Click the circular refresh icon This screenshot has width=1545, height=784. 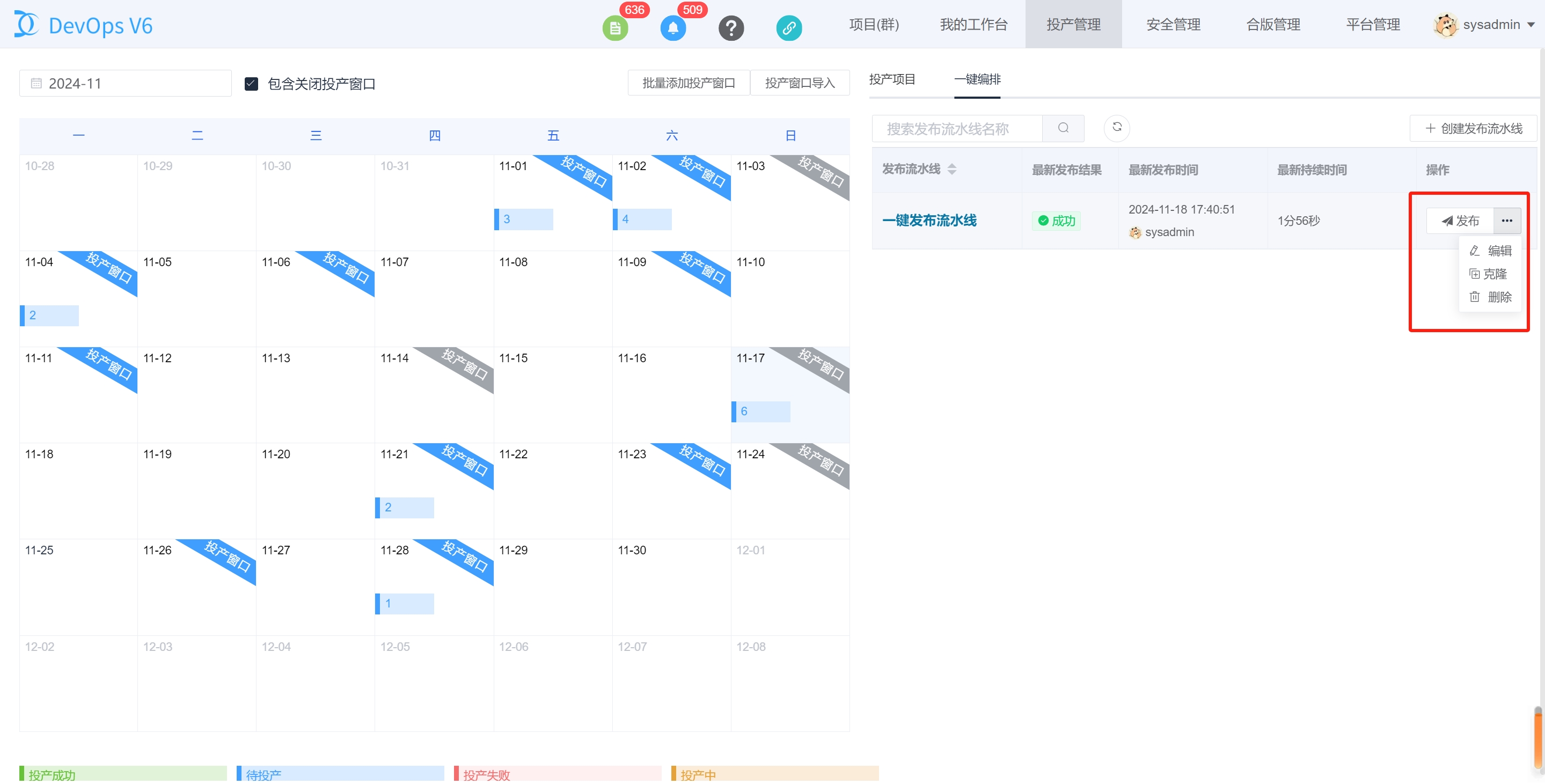point(1117,127)
